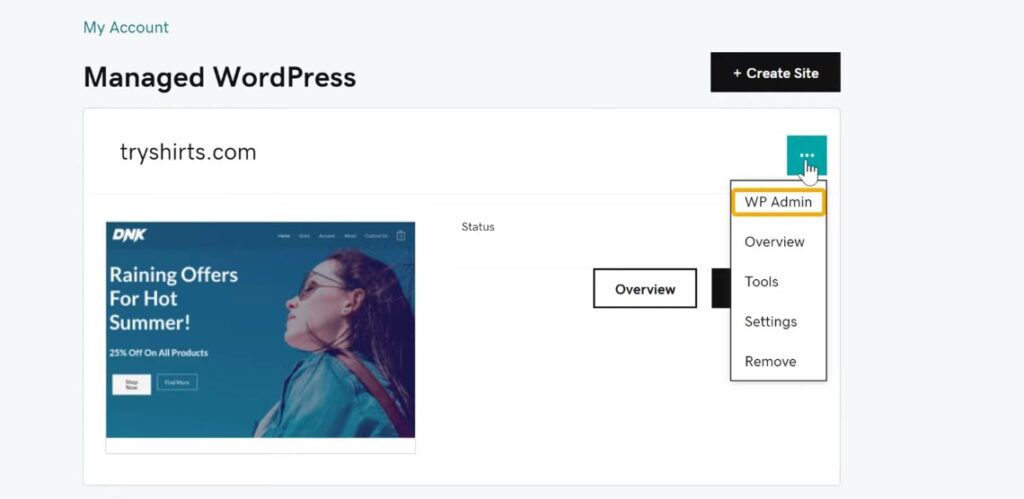The width and height of the screenshot is (1024, 499).
Task: Click Shop Now in the site preview
Action: (131, 383)
